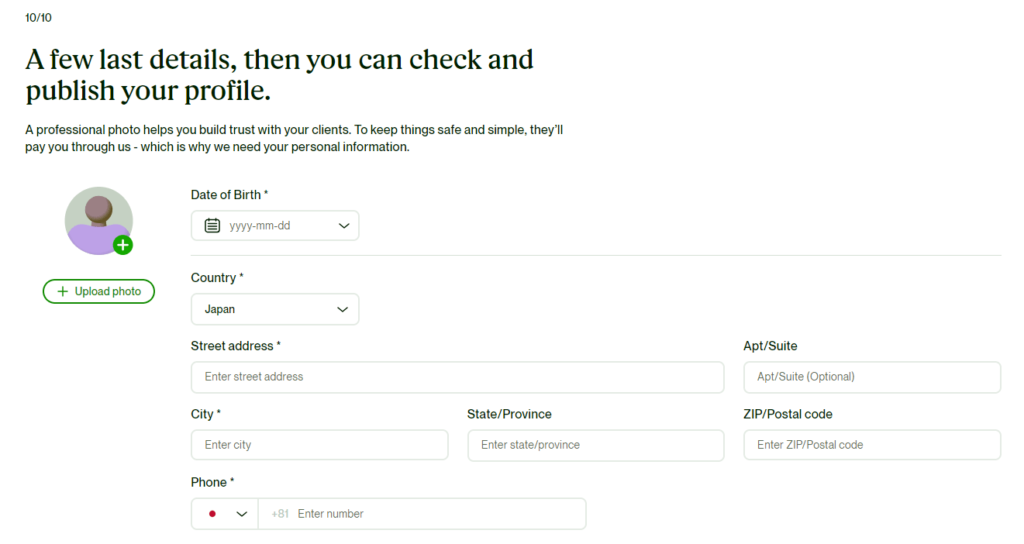Image resolution: width=1024 pixels, height=544 pixels.
Task: Select the profile avatar placeholder image
Action: (99, 221)
